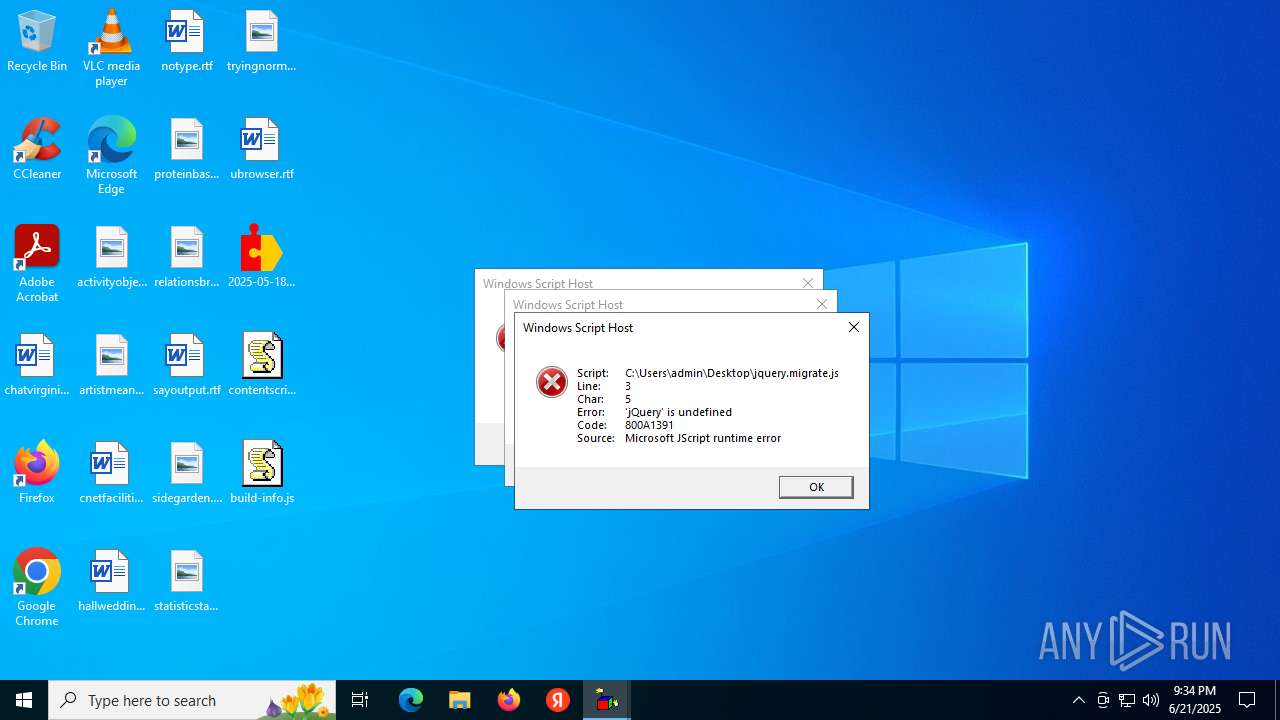This screenshot has height=720, width=1280.
Task: Click the taskbar search box
Action: tap(192, 700)
